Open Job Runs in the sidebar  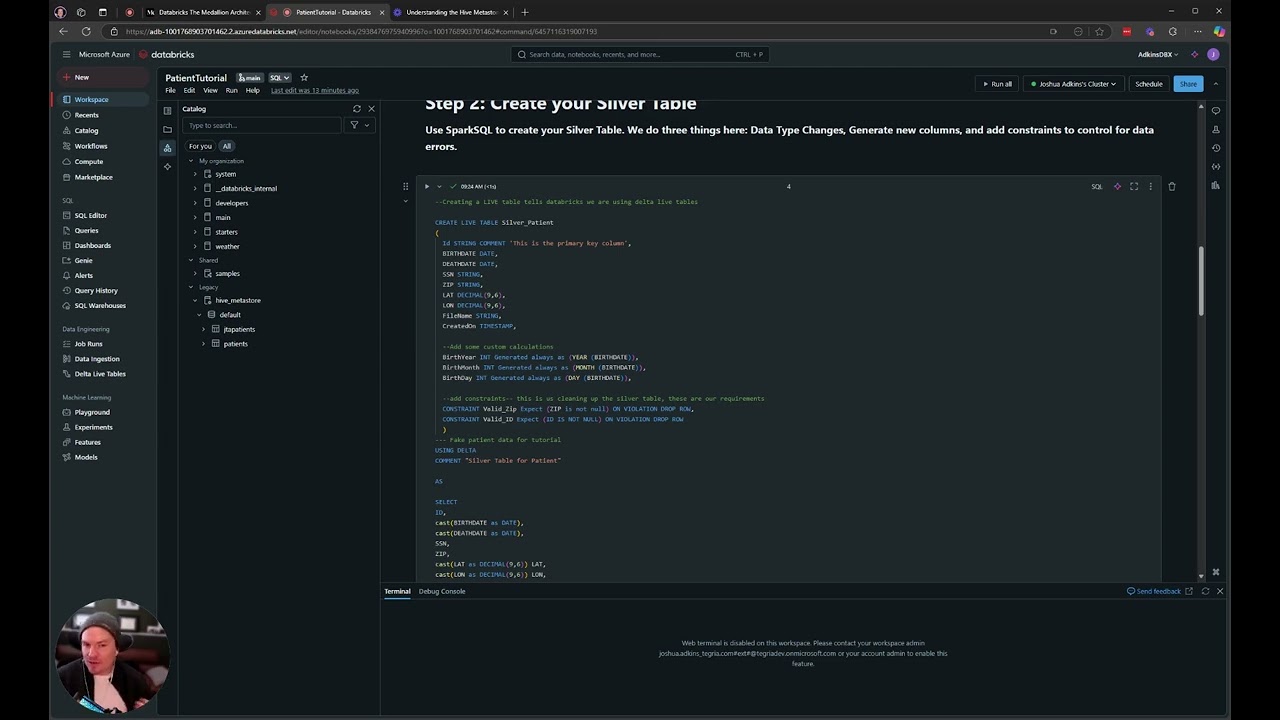(x=88, y=344)
